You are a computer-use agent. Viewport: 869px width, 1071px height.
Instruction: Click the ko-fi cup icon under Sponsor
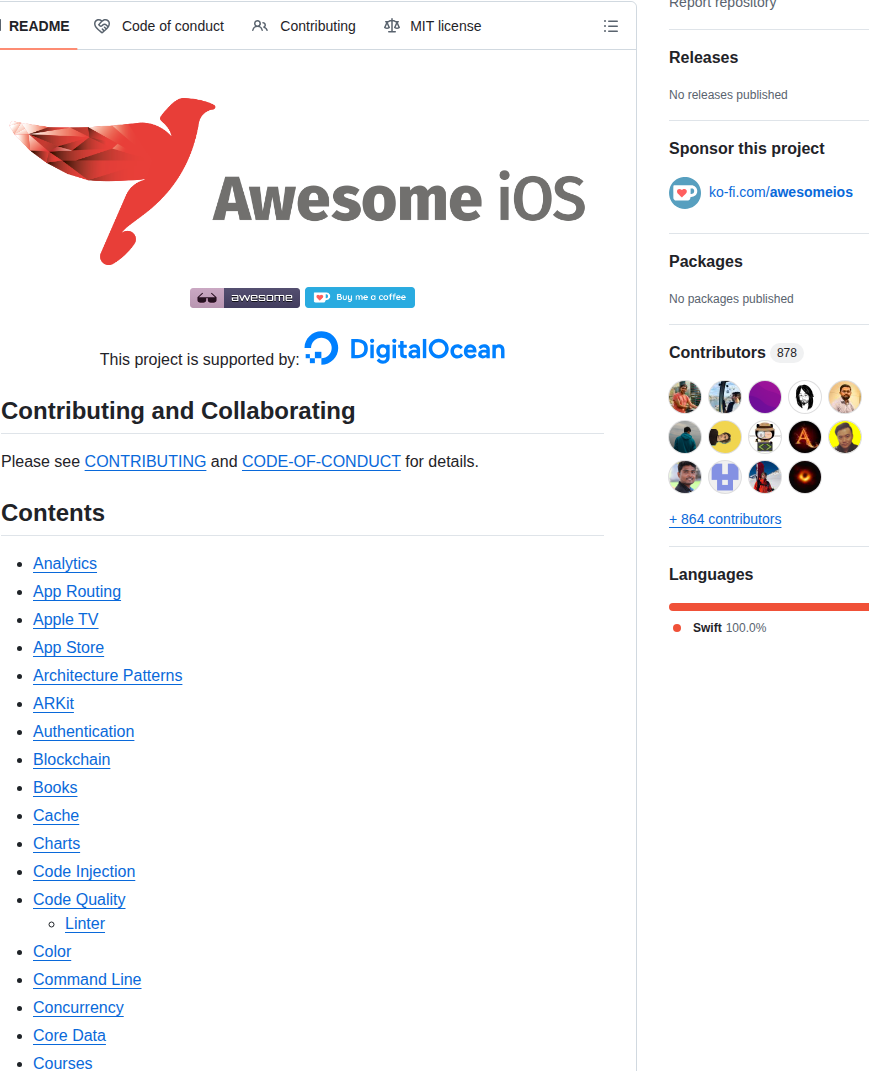point(685,193)
